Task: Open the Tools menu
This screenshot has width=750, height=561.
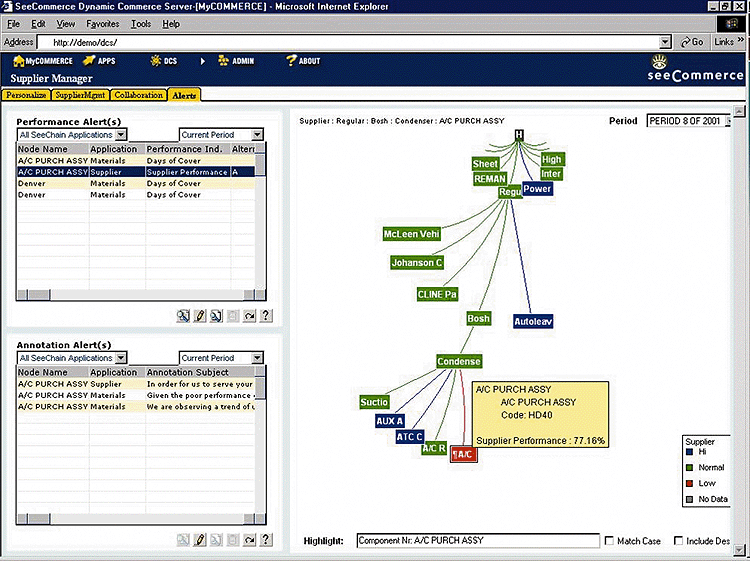Action: pyautogui.click(x=141, y=24)
